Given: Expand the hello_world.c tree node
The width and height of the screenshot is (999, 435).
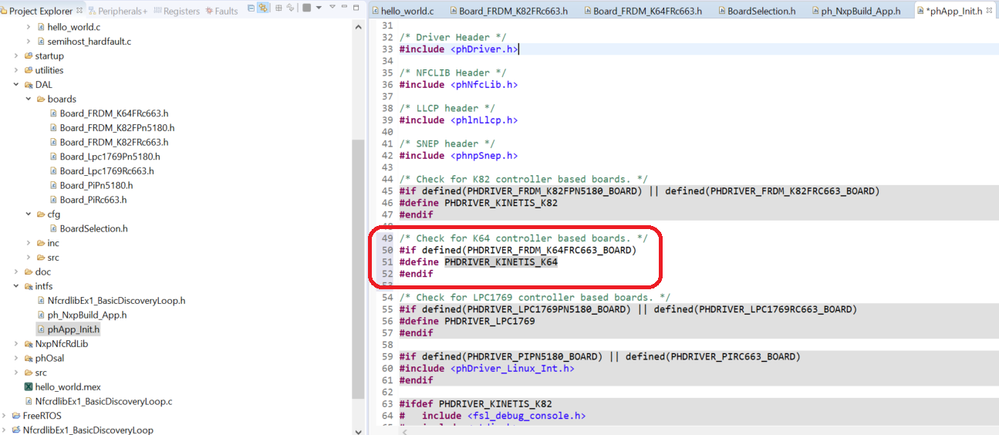Looking at the screenshot, I should tap(29, 27).
